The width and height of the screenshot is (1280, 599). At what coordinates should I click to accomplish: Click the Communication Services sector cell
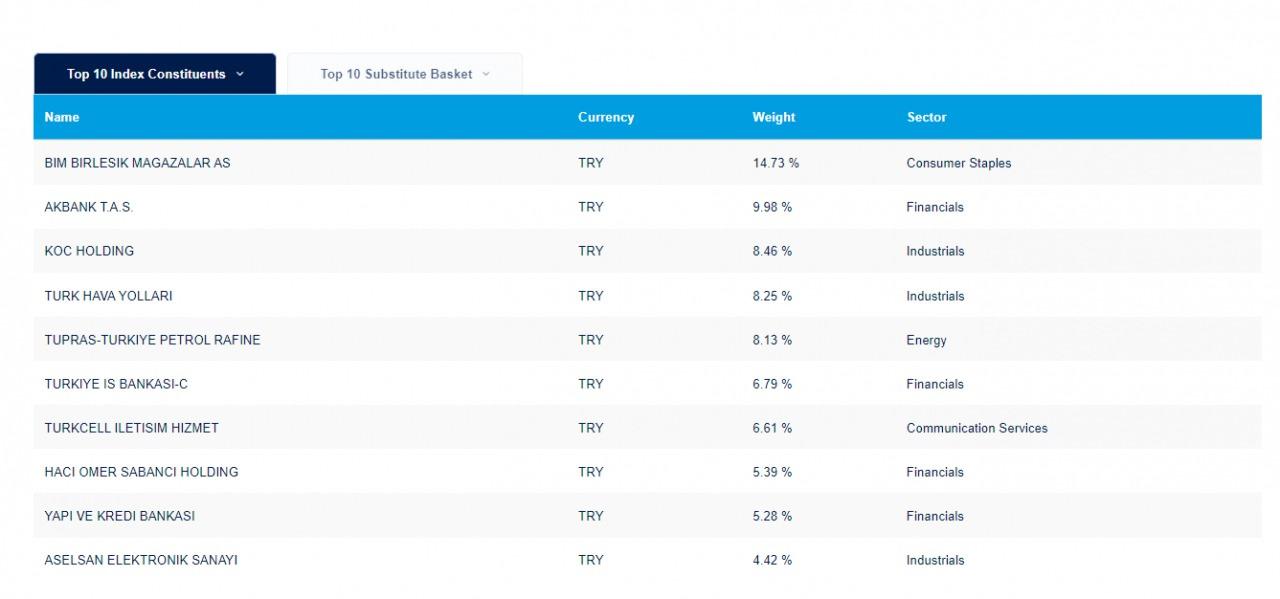(976, 428)
